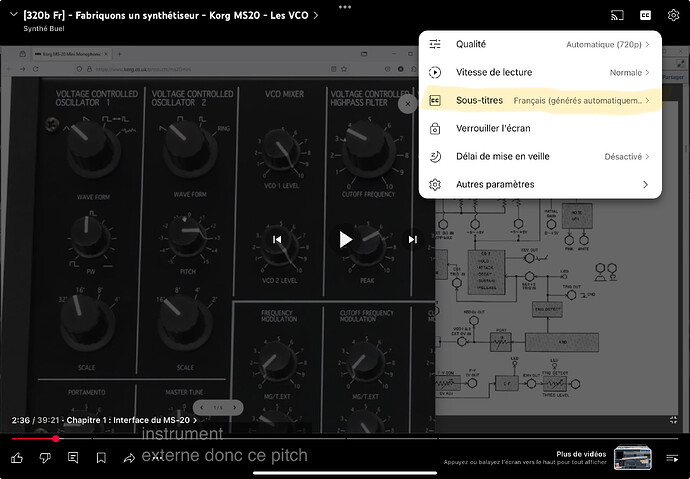Open the video title details chevron
This screenshot has height=479, width=690.
tap(316, 15)
